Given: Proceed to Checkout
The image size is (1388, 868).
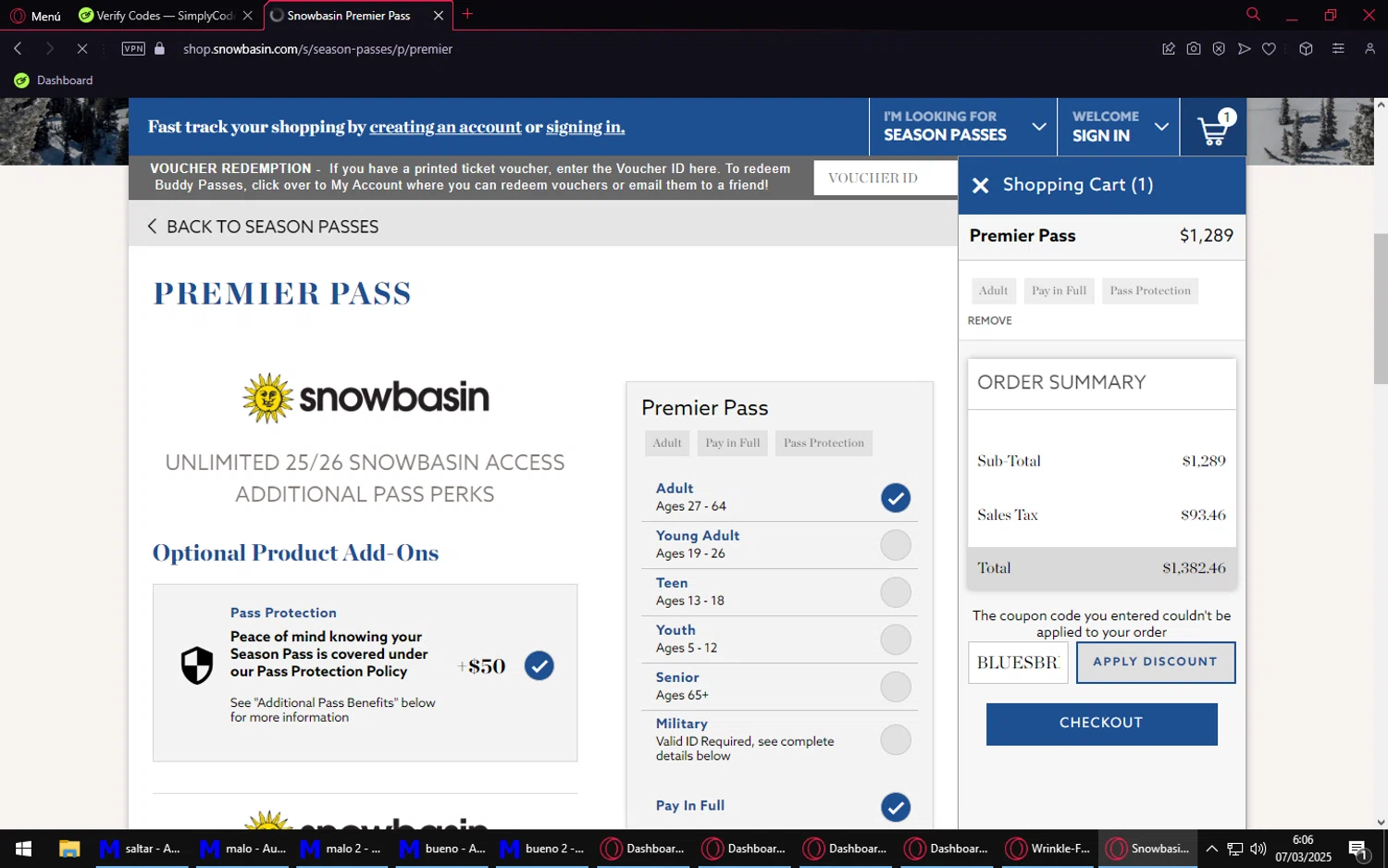Looking at the screenshot, I should pos(1101,724).
